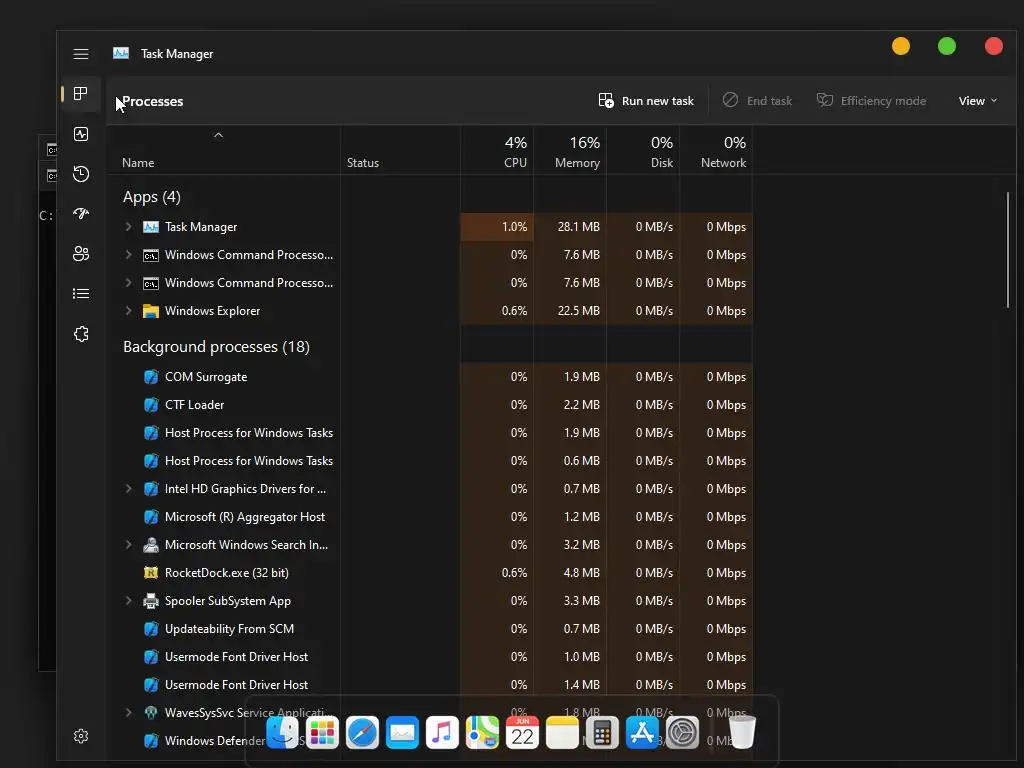Screen dimensions: 1024x768
Task: Expand the Task Manager process group
Action: 129,227
